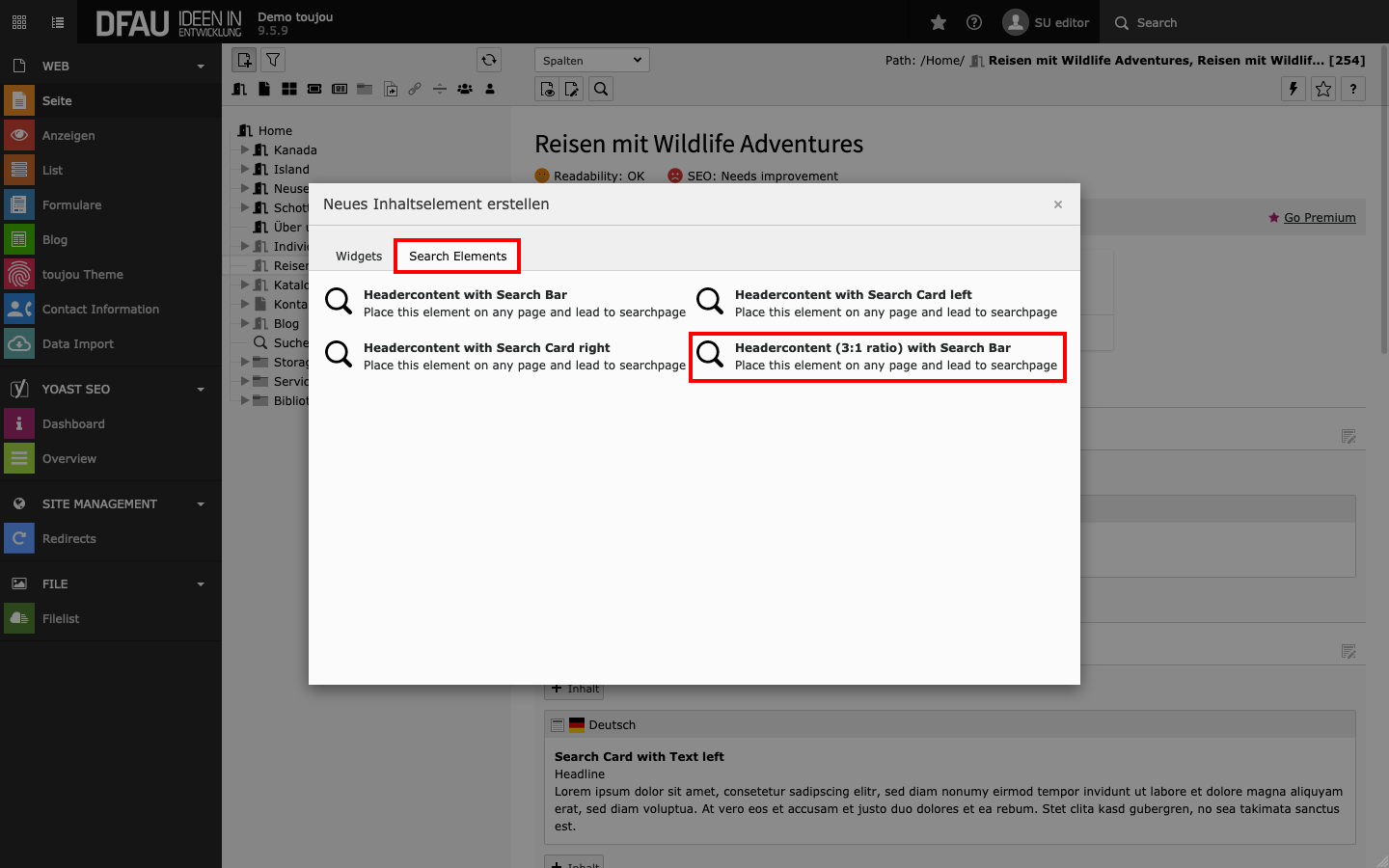This screenshot has width=1389, height=868.
Task: Select the Search Elements tab
Action: [x=457, y=257]
